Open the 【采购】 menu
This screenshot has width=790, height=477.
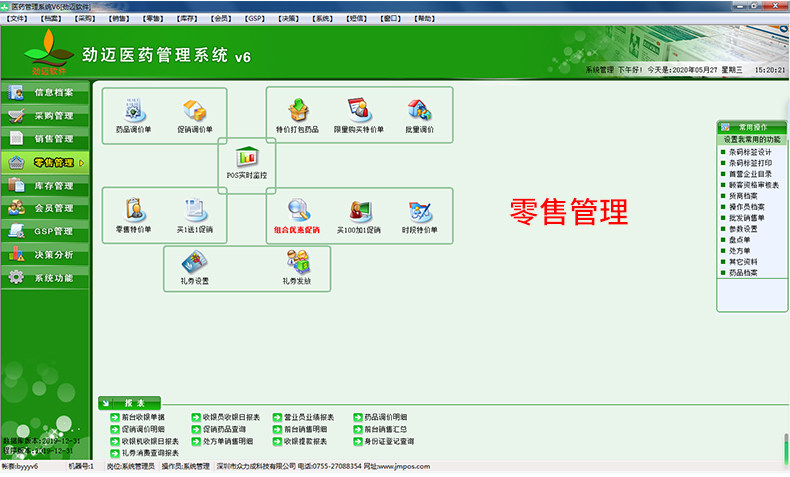[x=85, y=19]
